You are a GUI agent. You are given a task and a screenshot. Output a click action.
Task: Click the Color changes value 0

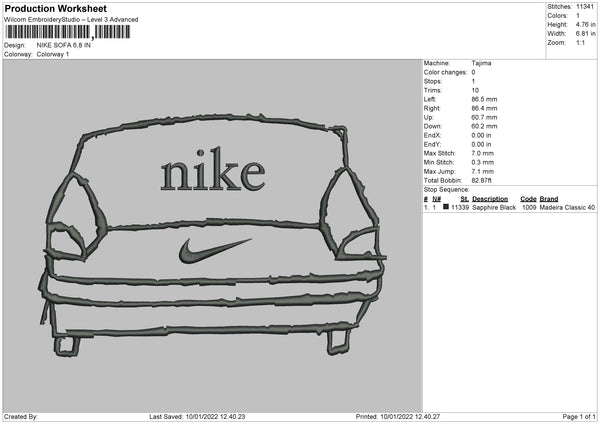(x=473, y=72)
